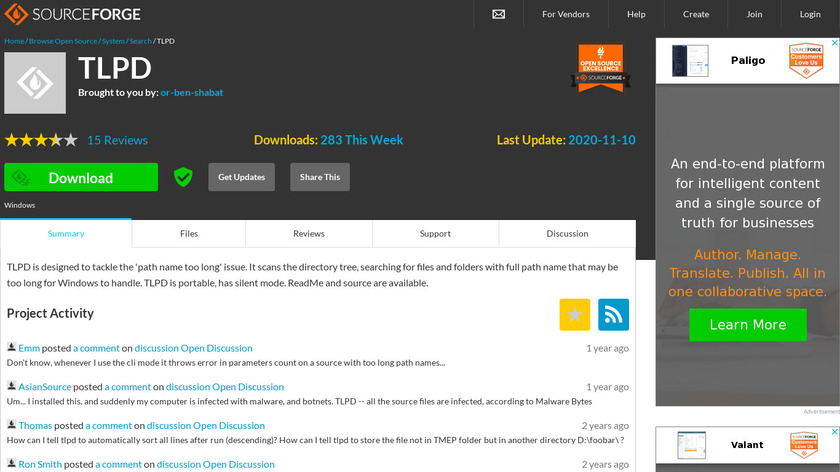Click the green security shield icon
The width and height of the screenshot is (840, 472).
click(183, 177)
